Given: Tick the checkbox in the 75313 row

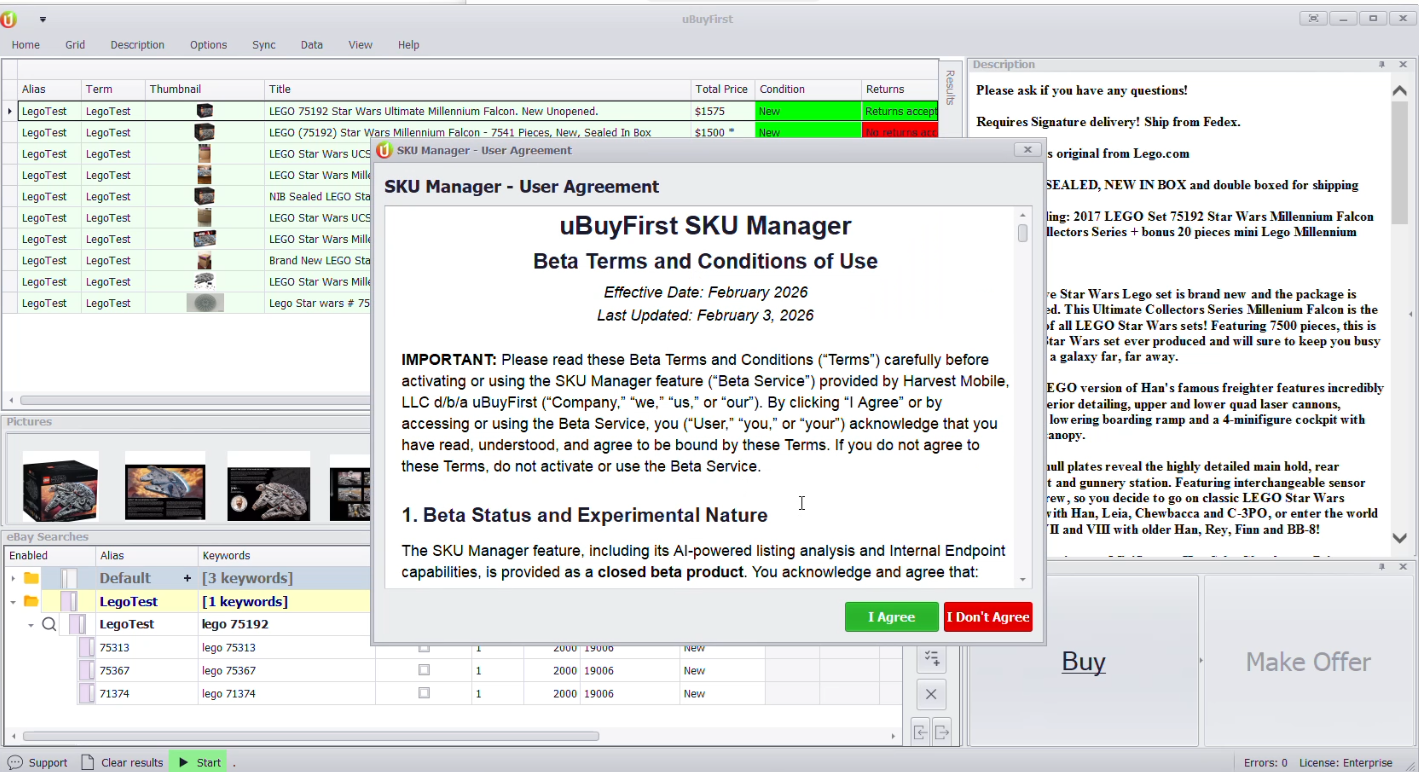Looking at the screenshot, I should [424, 647].
